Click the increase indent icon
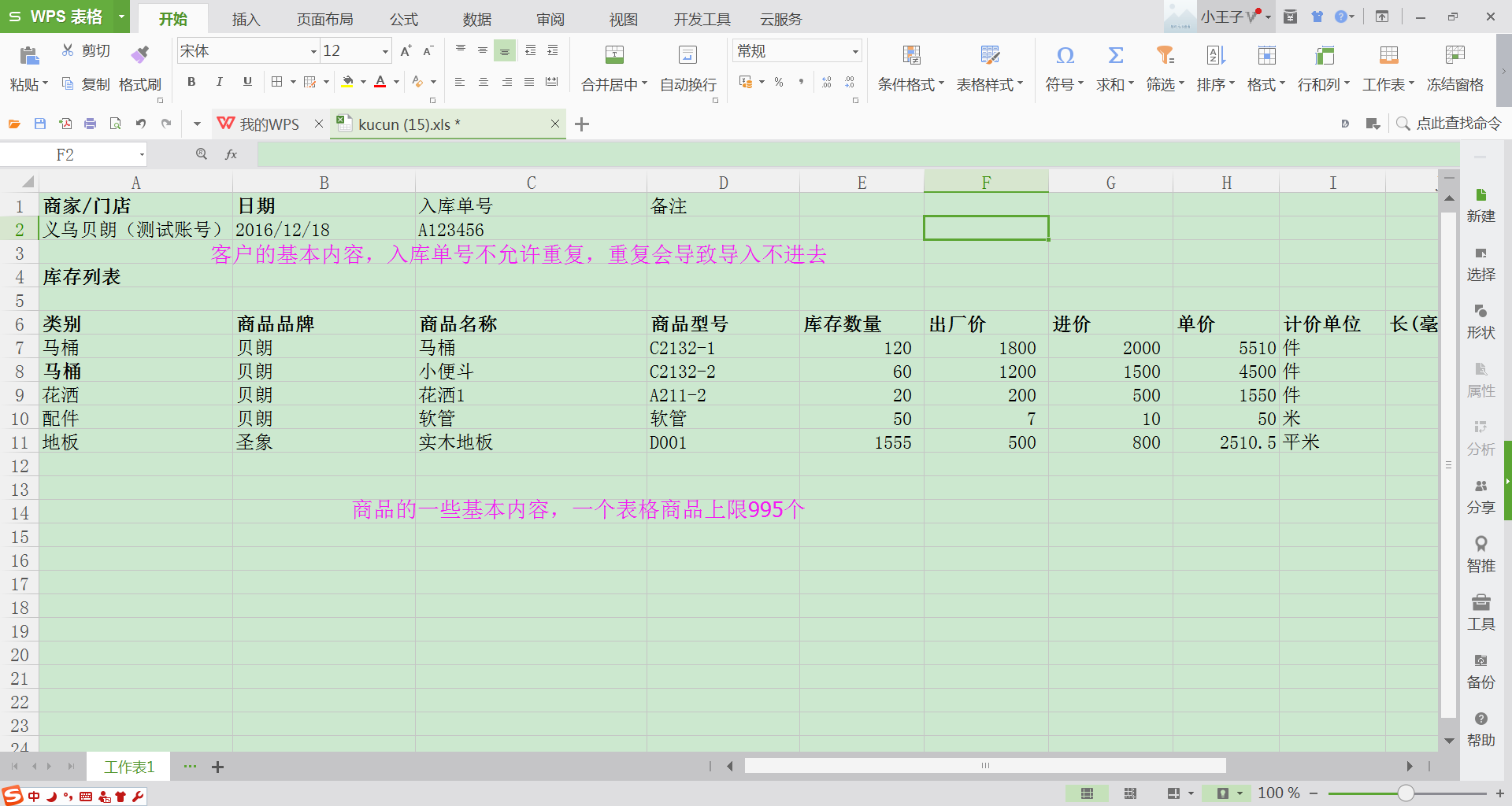This screenshot has width=1512, height=806. pyautogui.click(x=553, y=50)
